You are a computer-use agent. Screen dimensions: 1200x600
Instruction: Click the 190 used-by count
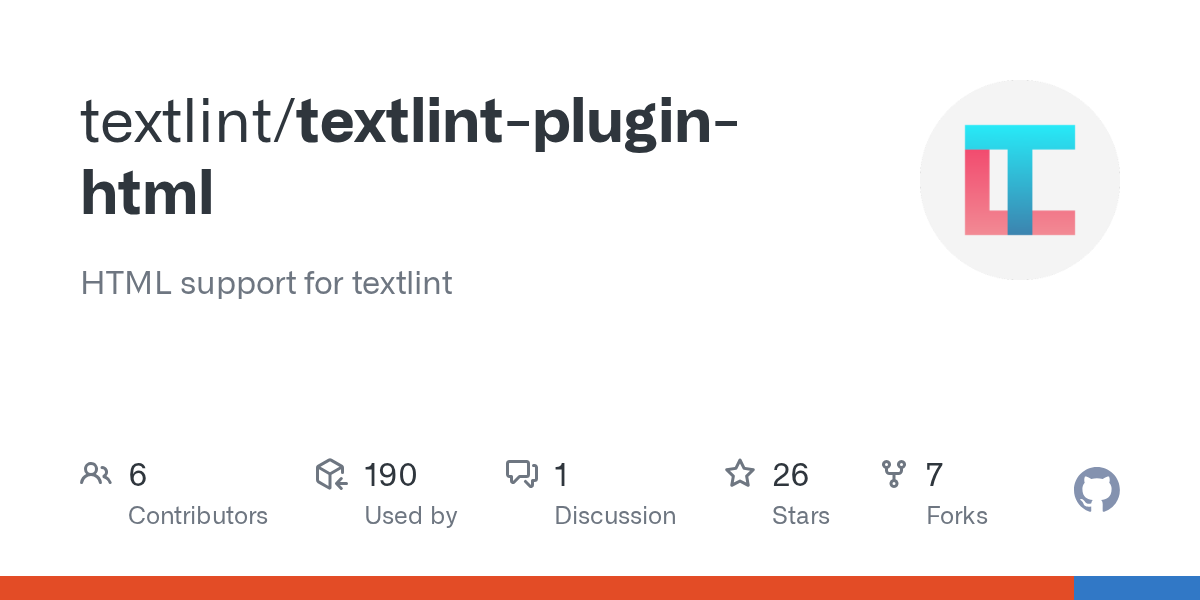coord(390,475)
